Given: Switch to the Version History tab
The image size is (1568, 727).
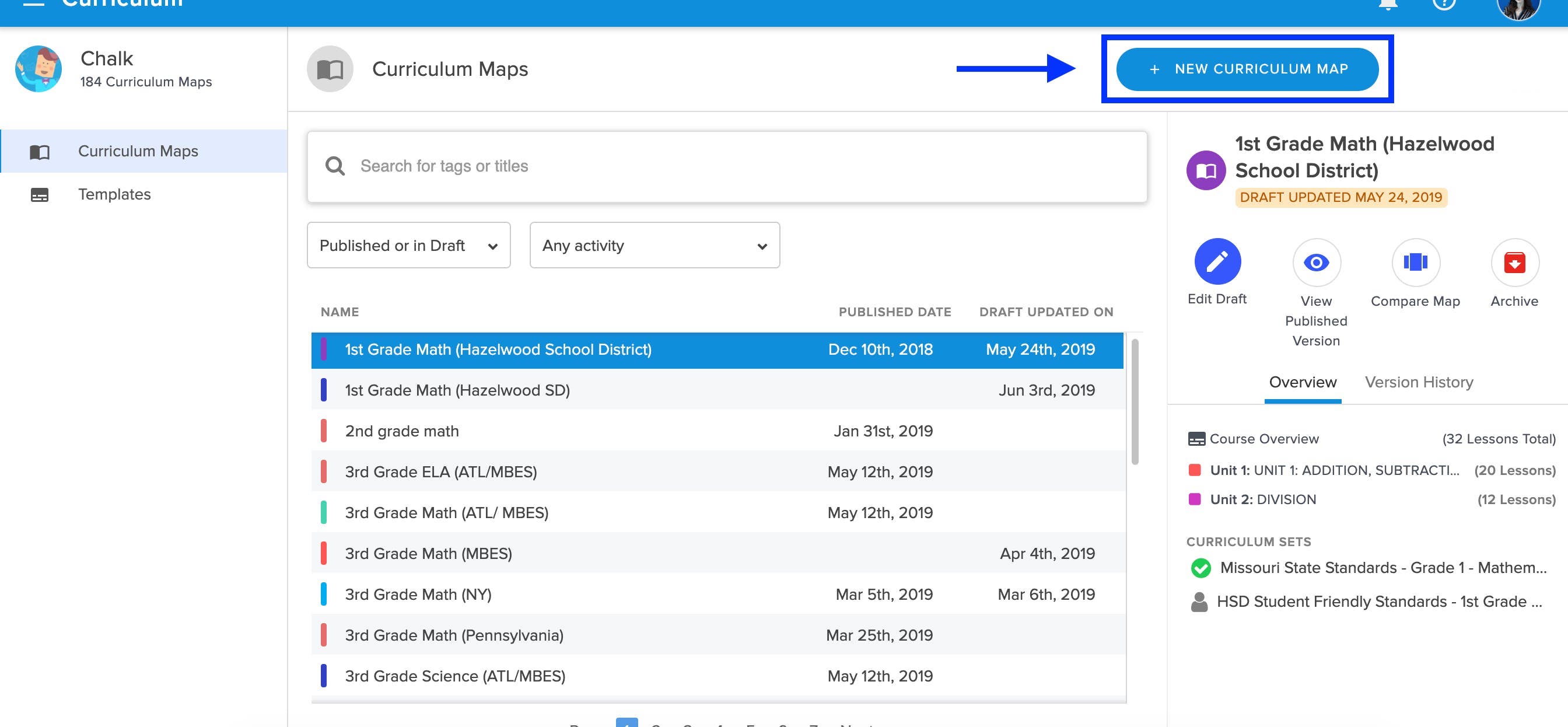Looking at the screenshot, I should point(1418,382).
